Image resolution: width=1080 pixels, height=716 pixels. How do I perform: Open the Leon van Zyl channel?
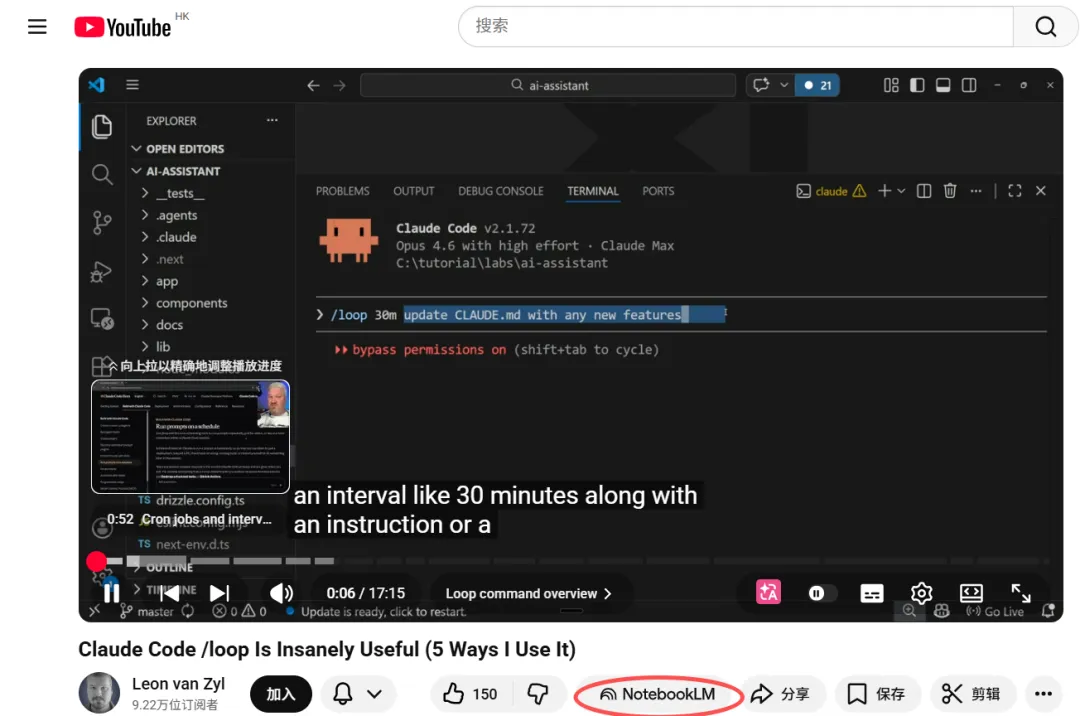point(178,684)
